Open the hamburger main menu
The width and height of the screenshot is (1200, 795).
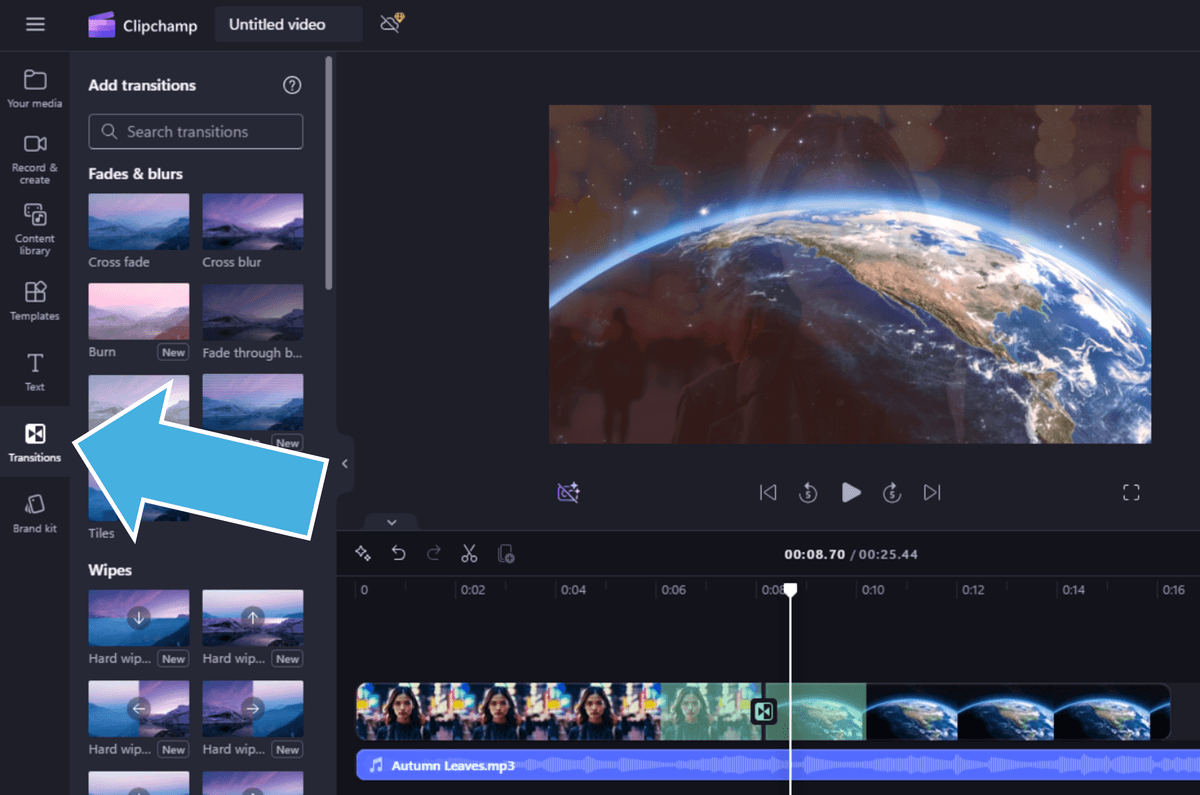pyautogui.click(x=35, y=25)
